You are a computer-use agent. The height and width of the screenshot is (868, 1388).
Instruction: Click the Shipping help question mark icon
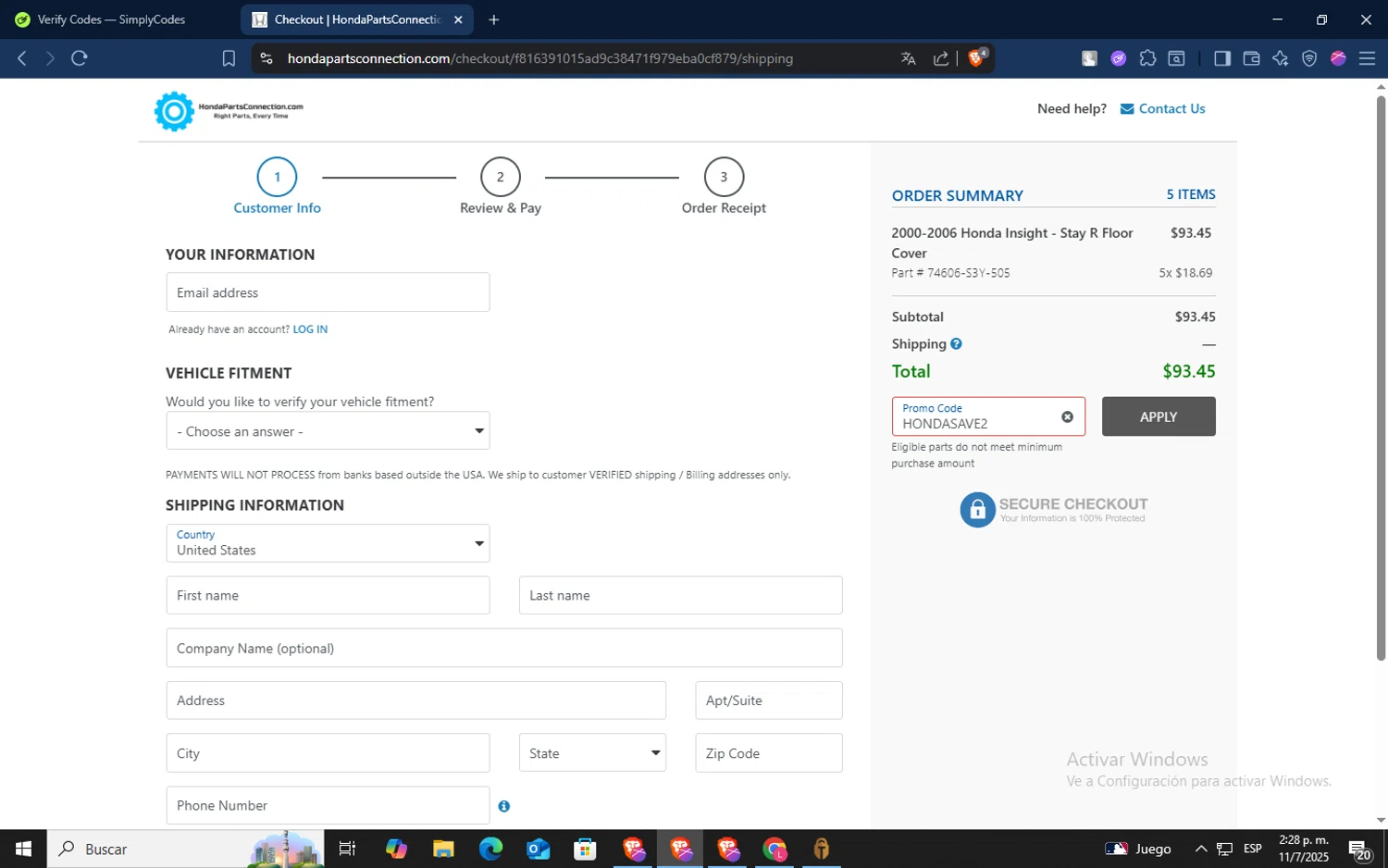click(x=956, y=343)
